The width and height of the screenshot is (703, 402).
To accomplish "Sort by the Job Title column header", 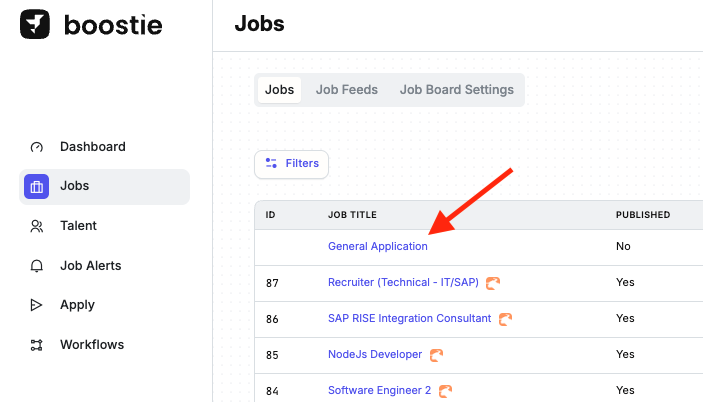I will [352, 215].
